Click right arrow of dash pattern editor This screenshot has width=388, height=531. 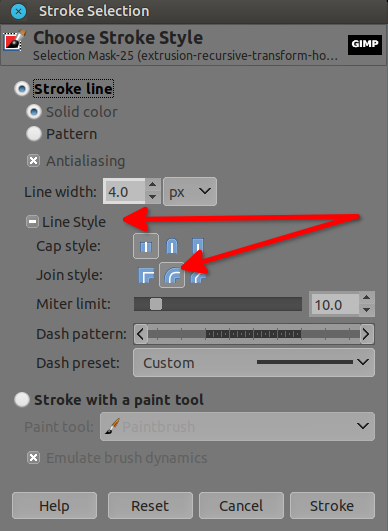[x=366, y=334]
